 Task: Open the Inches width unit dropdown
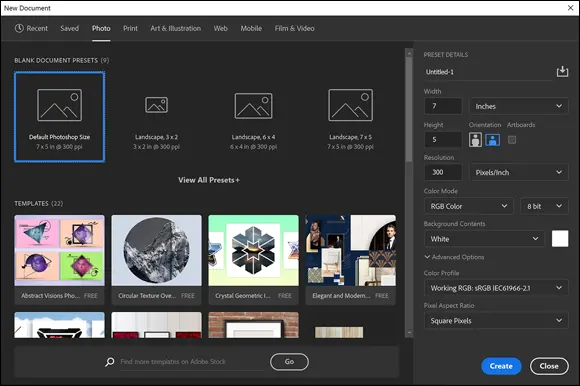tap(519, 106)
